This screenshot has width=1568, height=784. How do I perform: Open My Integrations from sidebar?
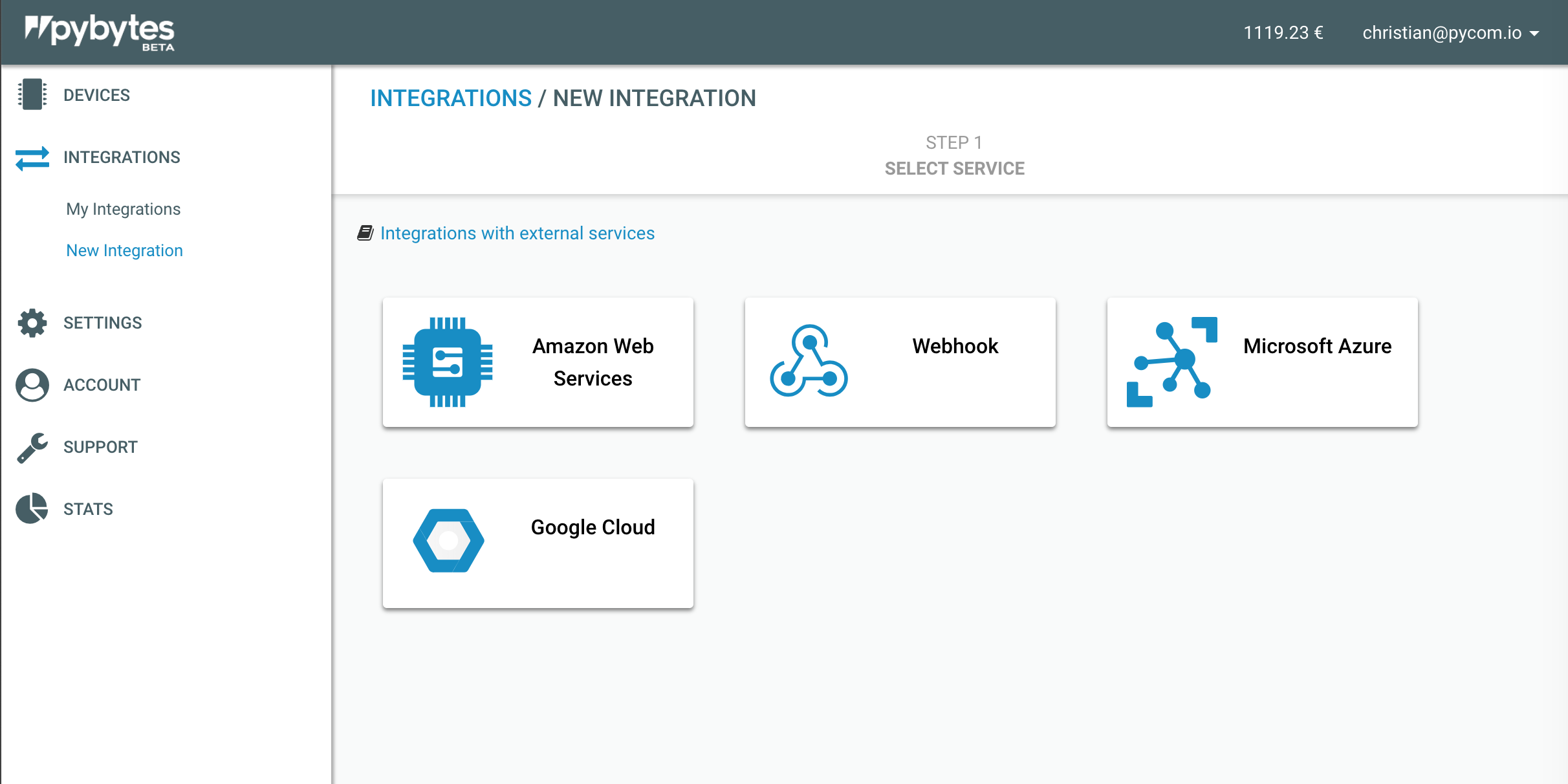[x=123, y=209]
